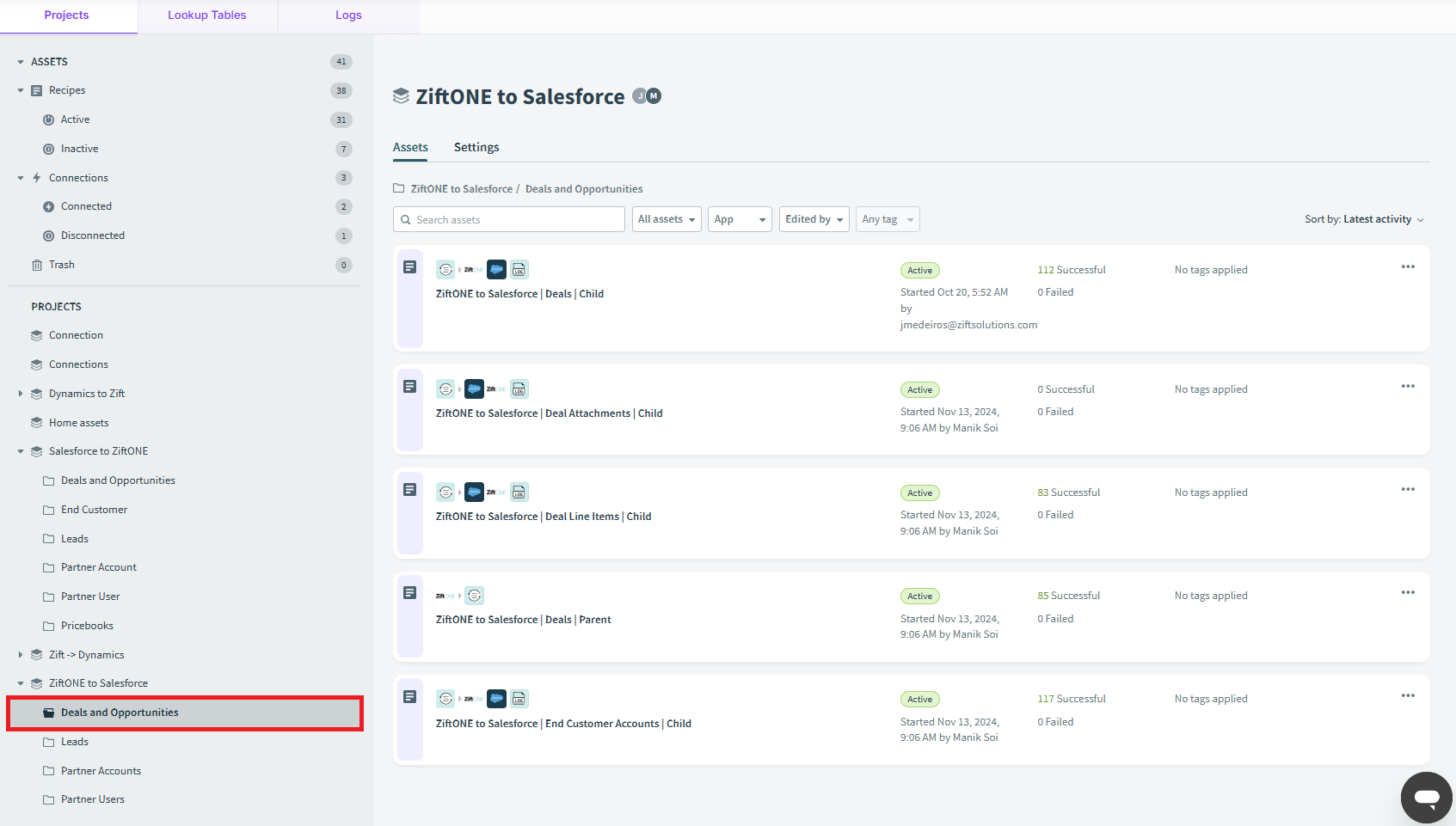Expand the Zift -> Dynamics project
Image resolution: width=1456 pixels, height=826 pixels.
[21, 655]
